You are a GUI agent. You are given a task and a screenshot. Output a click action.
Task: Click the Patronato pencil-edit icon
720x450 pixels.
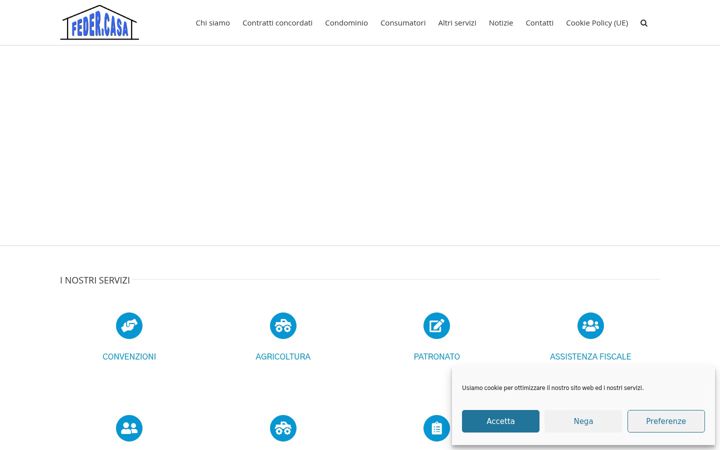pos(437,326)
